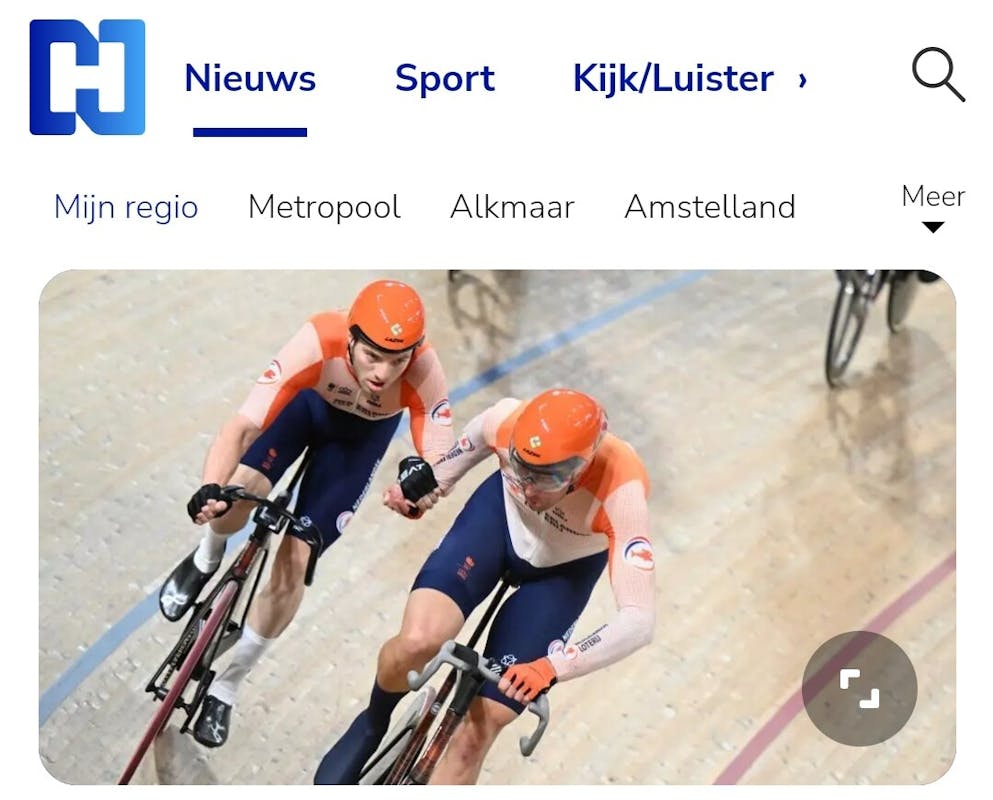
Task: Click the blue underline beneath Nieuws
Action: click(250, 132)
